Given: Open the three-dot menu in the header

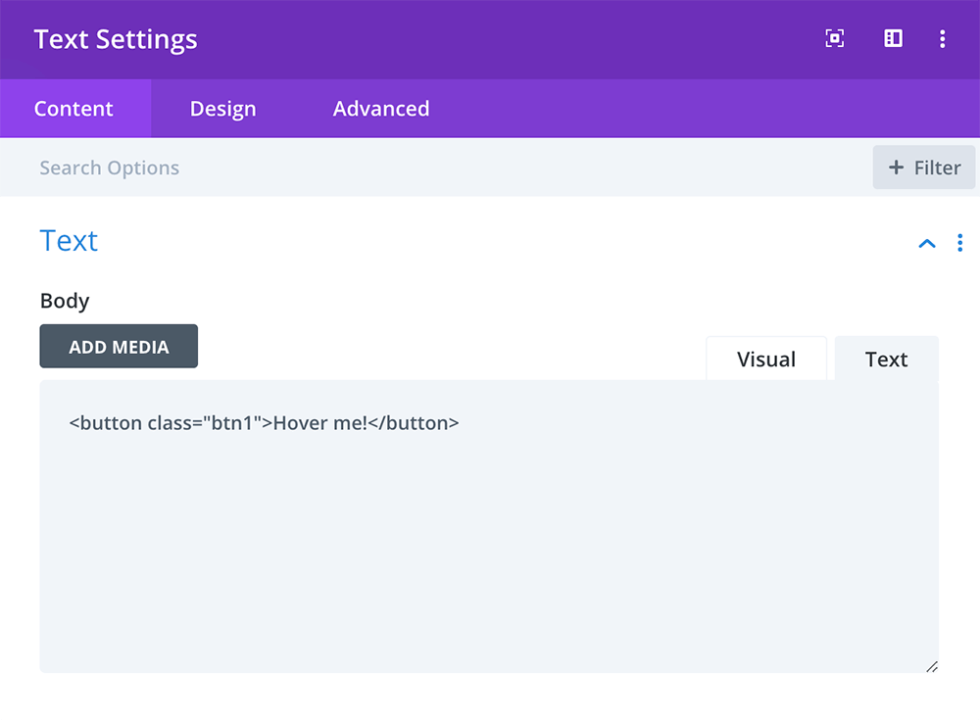Looking at the screenshot, I should [x=943, y=38].
